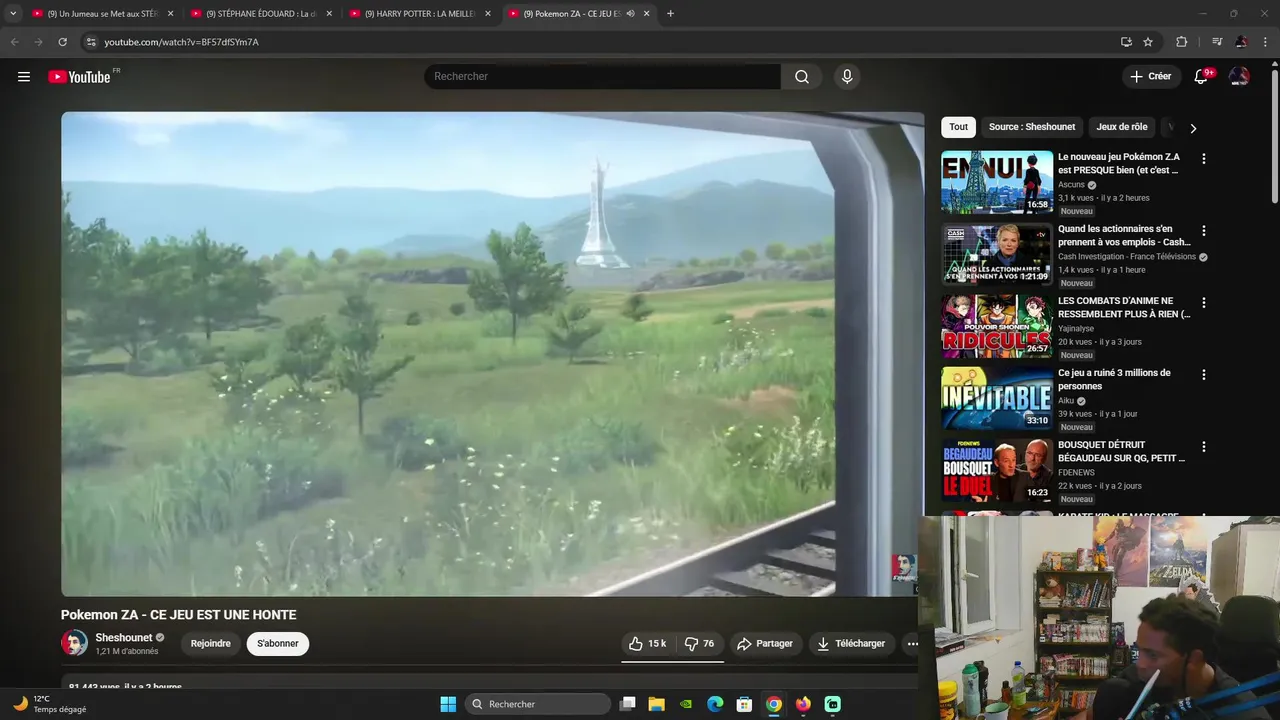Open the Streamlabs icon on the taskbar

point(833,704)
